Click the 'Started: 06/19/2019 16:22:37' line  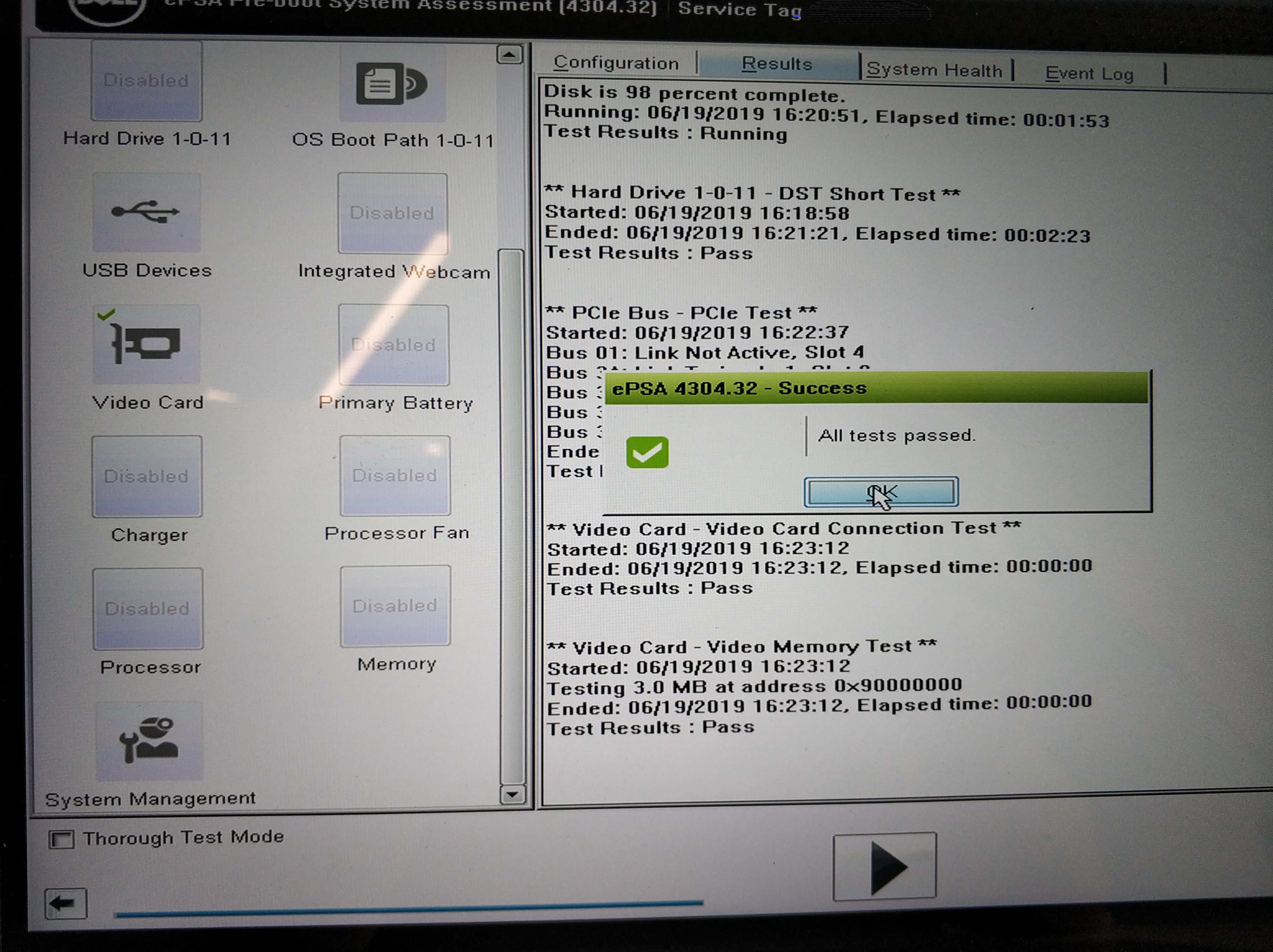tap(697, 332)
